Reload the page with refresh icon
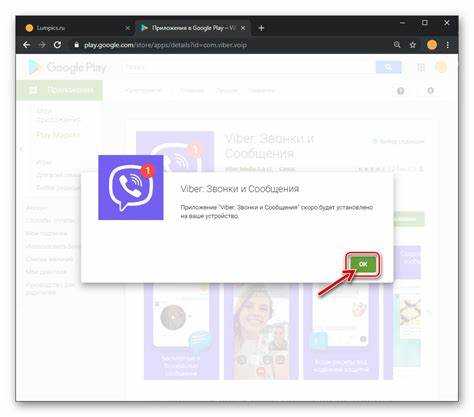 click(57, 45)
